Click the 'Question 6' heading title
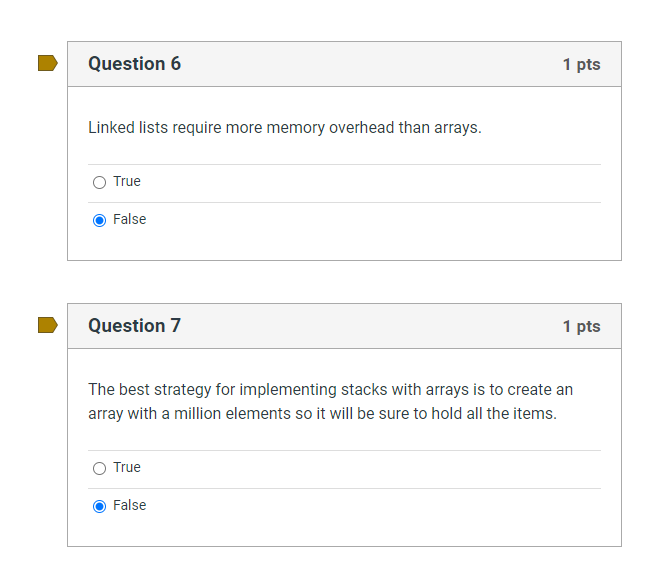Image resolution: width=661 pixels, height=565 pixels. (x=134, y=64)
